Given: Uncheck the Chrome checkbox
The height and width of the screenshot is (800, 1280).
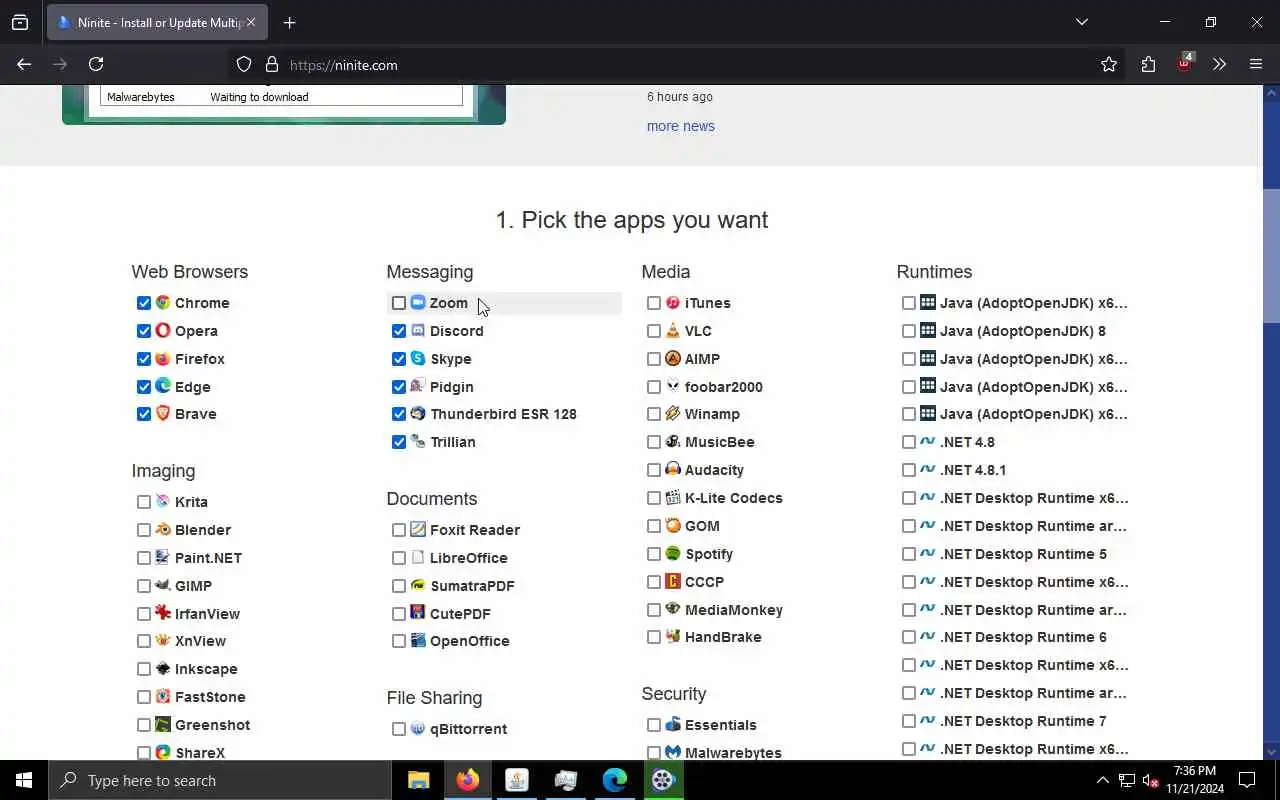Looking at the screenshot, I should click(x=144, y=303).
